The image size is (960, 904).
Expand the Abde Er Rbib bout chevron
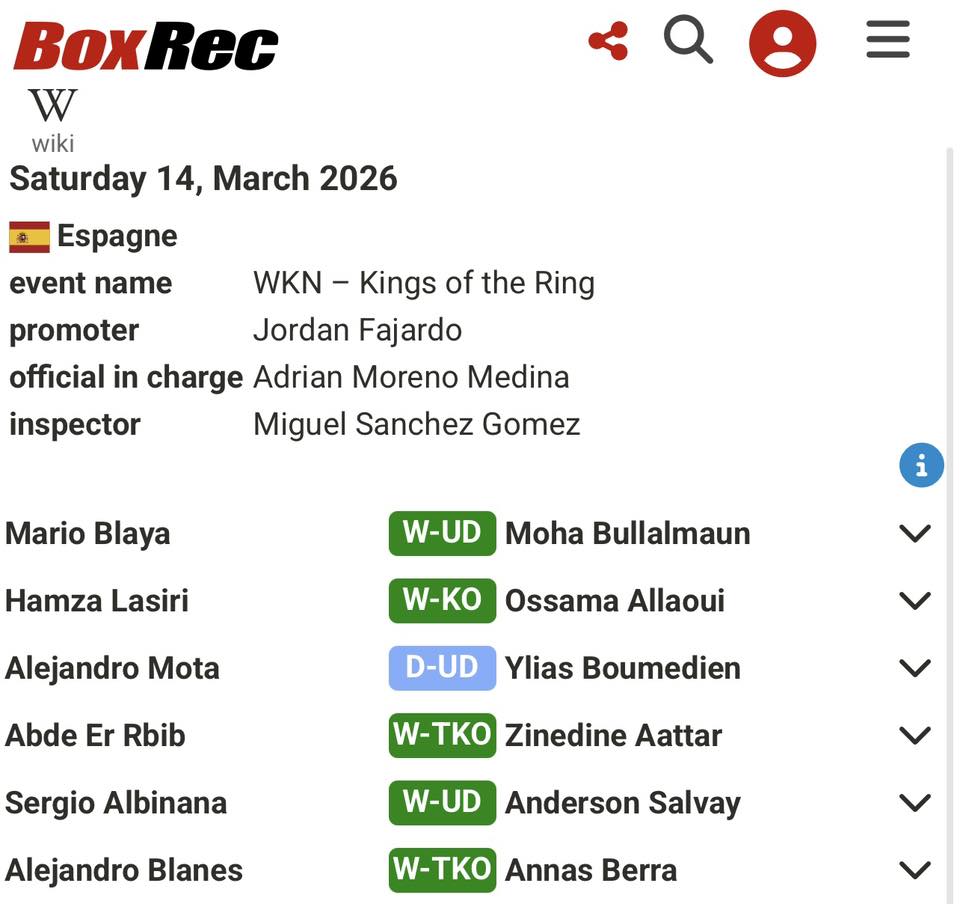pos(915,735)
